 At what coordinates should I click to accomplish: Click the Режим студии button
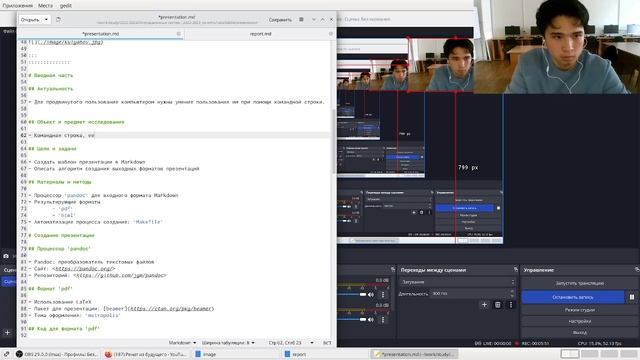[x=579, y=310]
